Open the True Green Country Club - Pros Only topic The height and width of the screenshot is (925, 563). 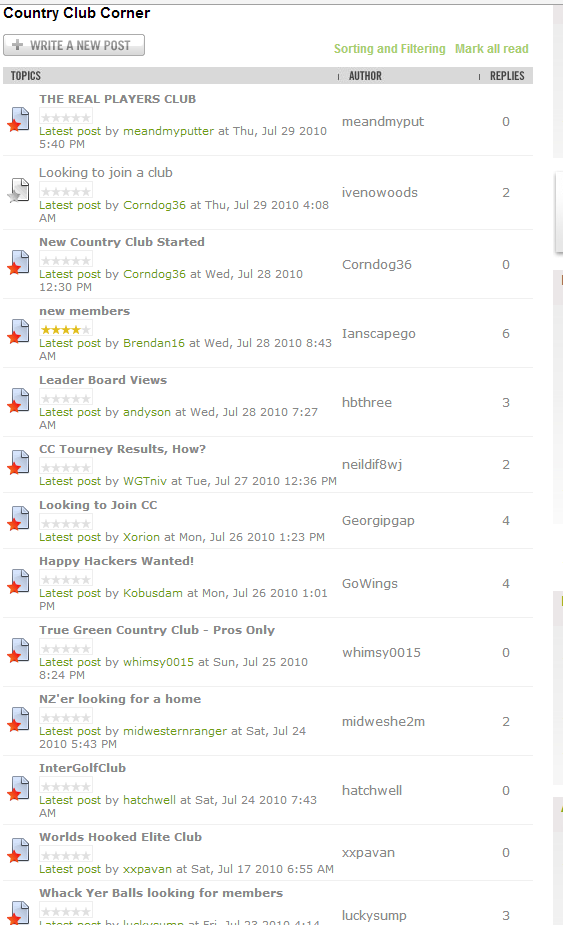coord(157,630)
